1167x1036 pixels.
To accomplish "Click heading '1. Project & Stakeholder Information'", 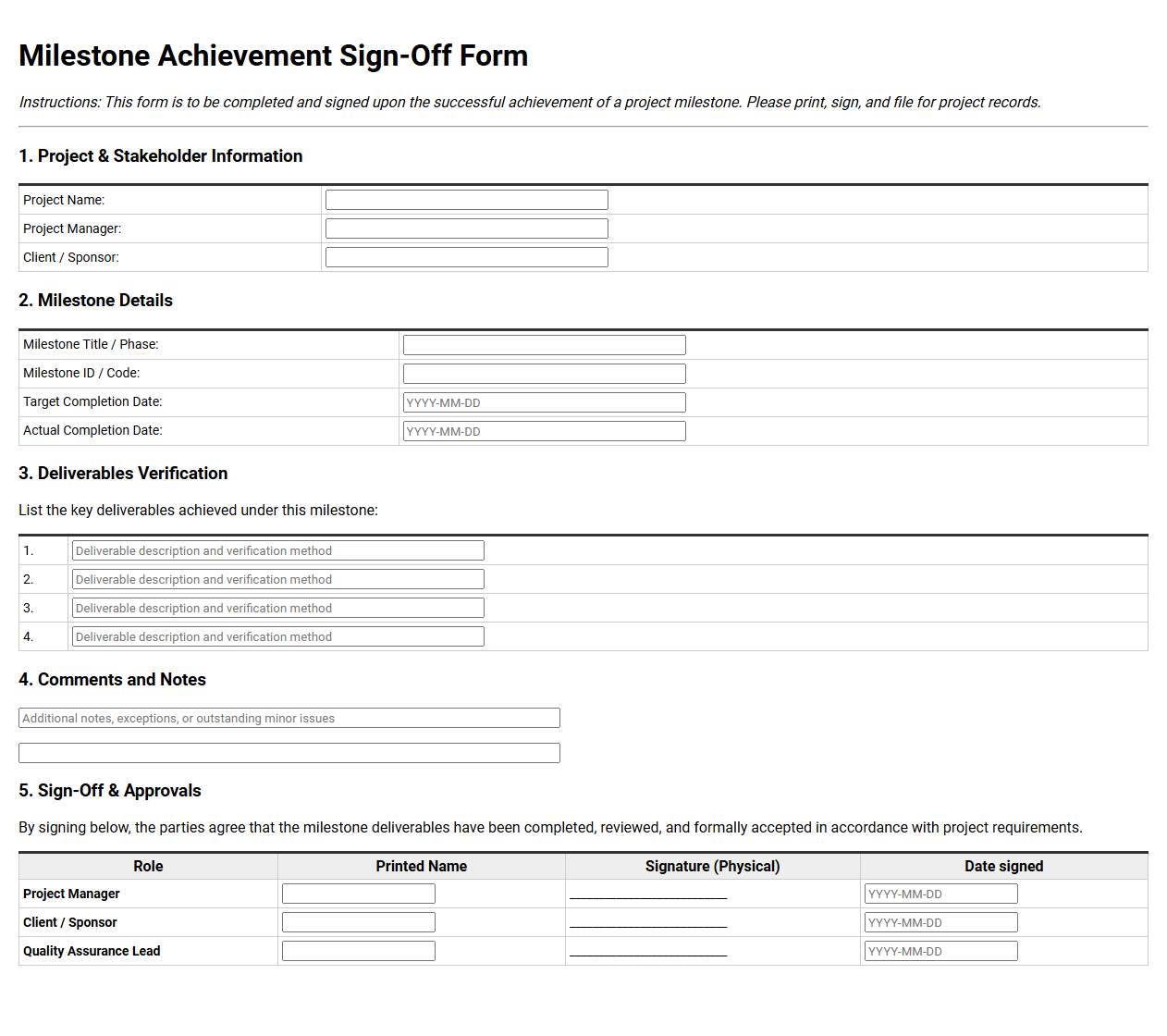I will coord(161,156).
